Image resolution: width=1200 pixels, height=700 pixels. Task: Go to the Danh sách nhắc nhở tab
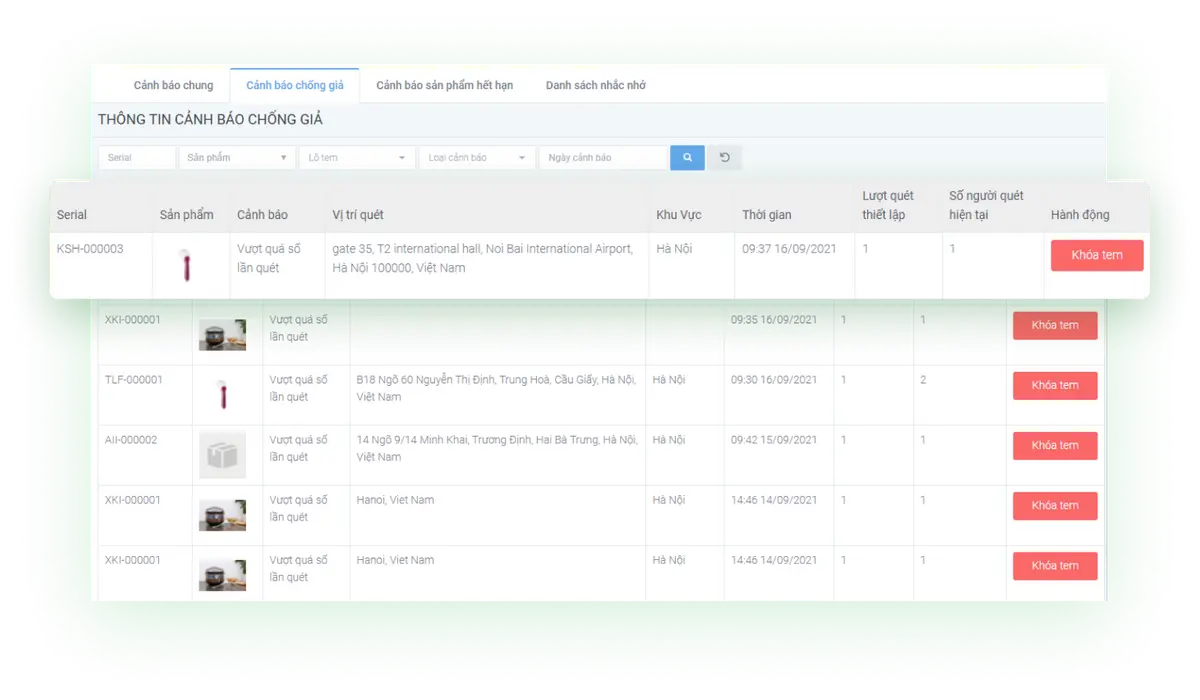[595, 86]
